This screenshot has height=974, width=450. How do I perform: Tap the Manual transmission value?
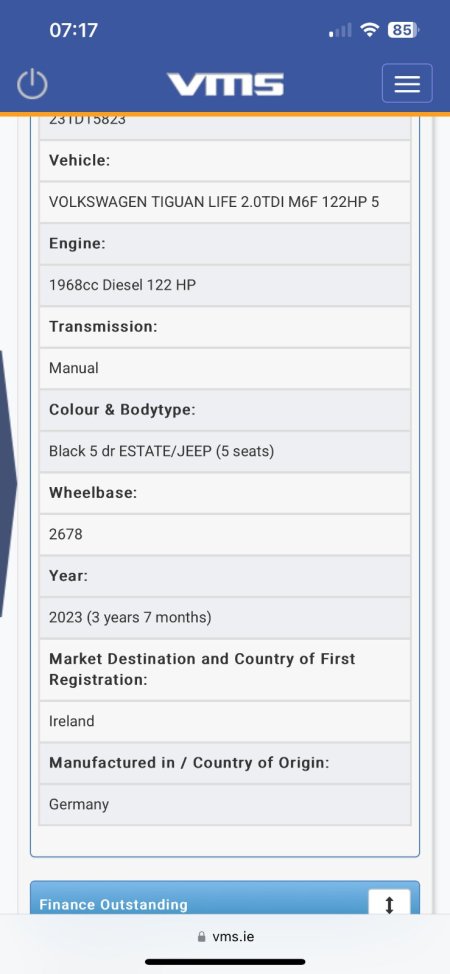74,368
